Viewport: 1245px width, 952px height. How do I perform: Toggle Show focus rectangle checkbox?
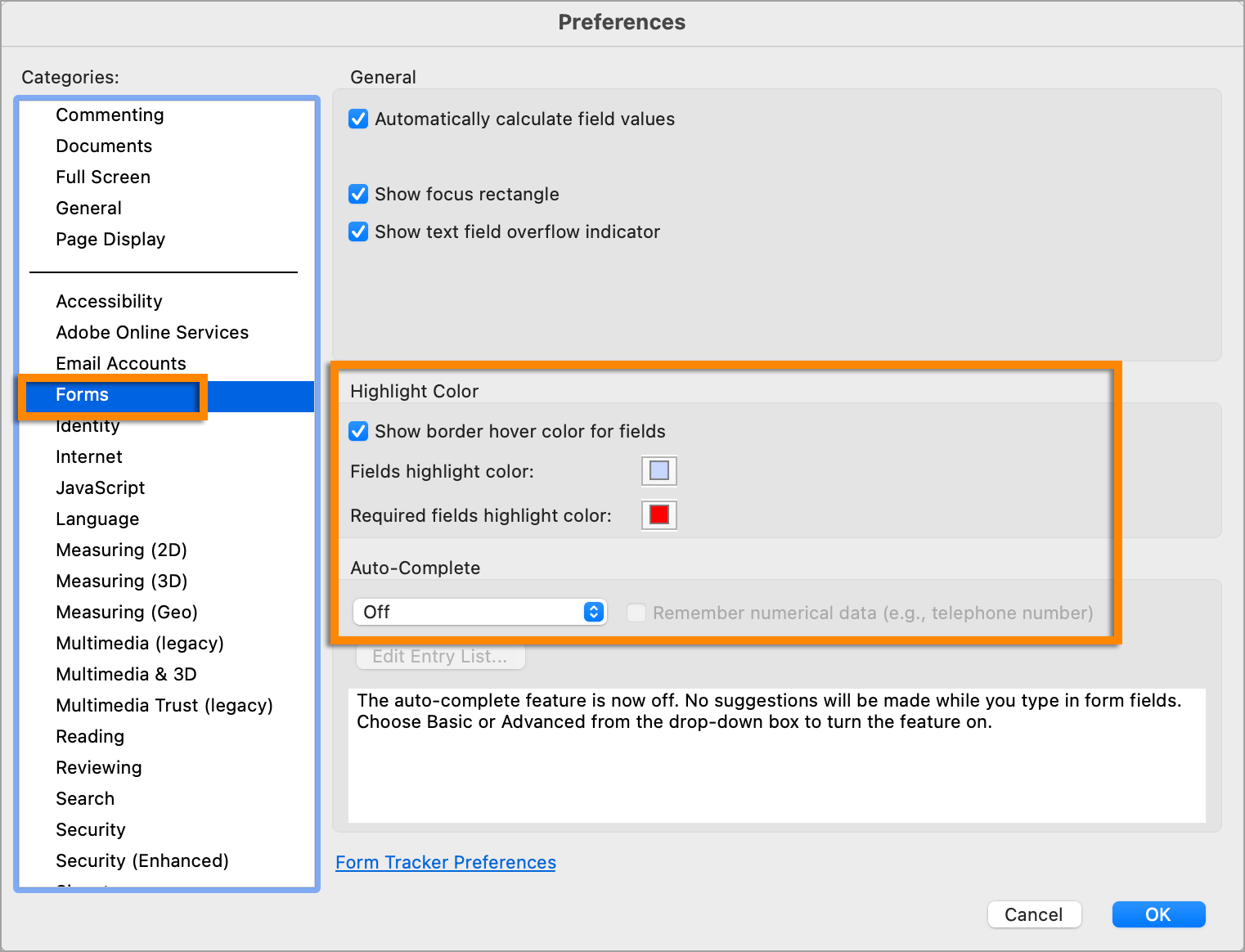[x=358, y=195]
